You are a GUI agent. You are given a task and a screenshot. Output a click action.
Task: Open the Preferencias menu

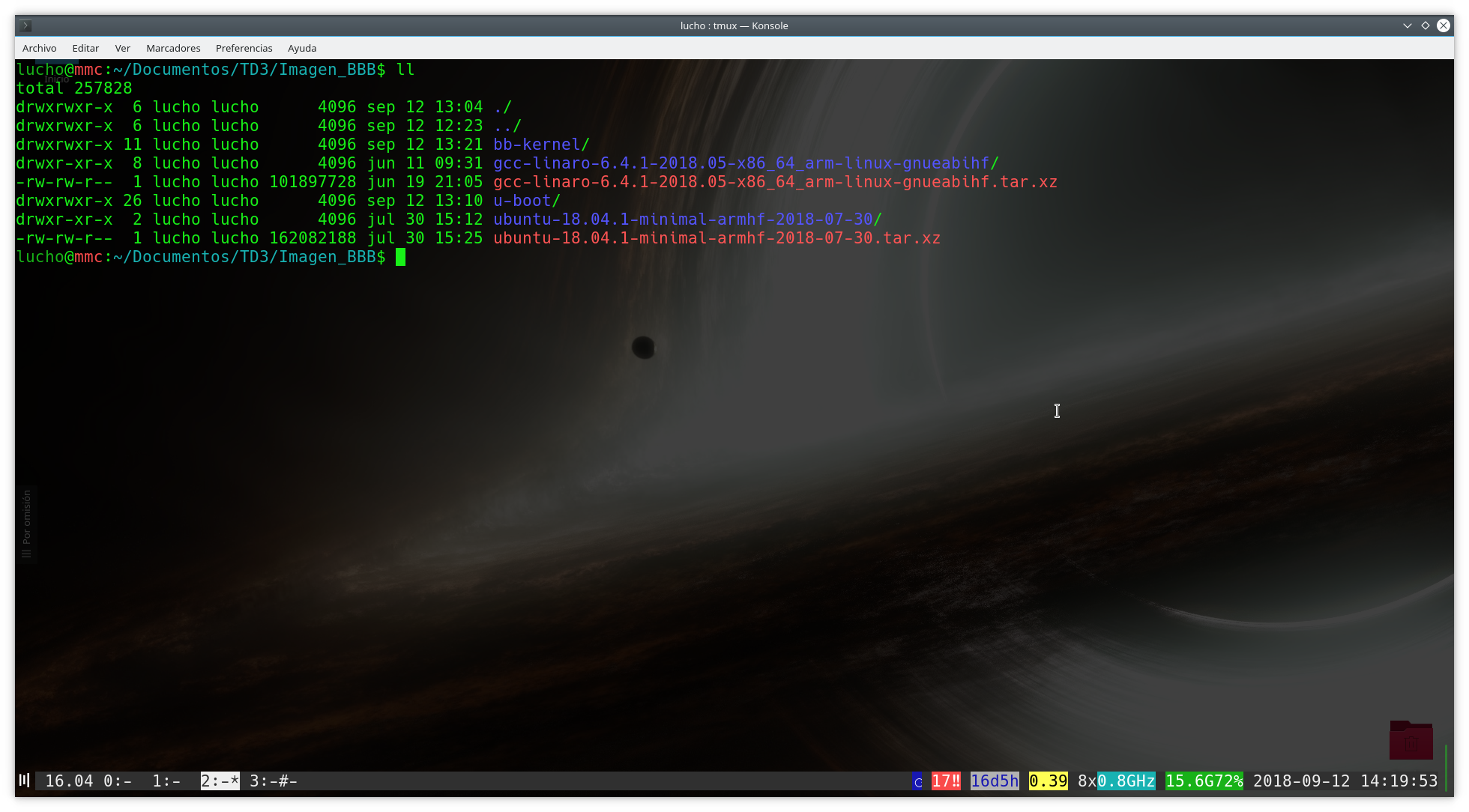coord(244,48)
